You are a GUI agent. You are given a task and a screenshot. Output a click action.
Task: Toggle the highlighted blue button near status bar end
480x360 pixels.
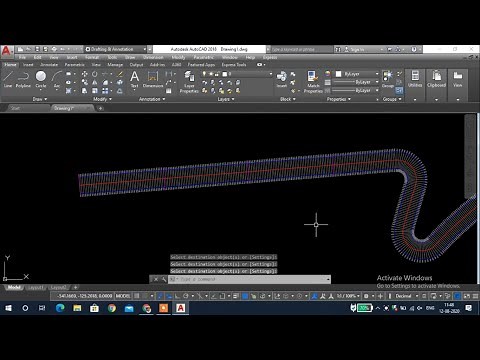point(458,296)
